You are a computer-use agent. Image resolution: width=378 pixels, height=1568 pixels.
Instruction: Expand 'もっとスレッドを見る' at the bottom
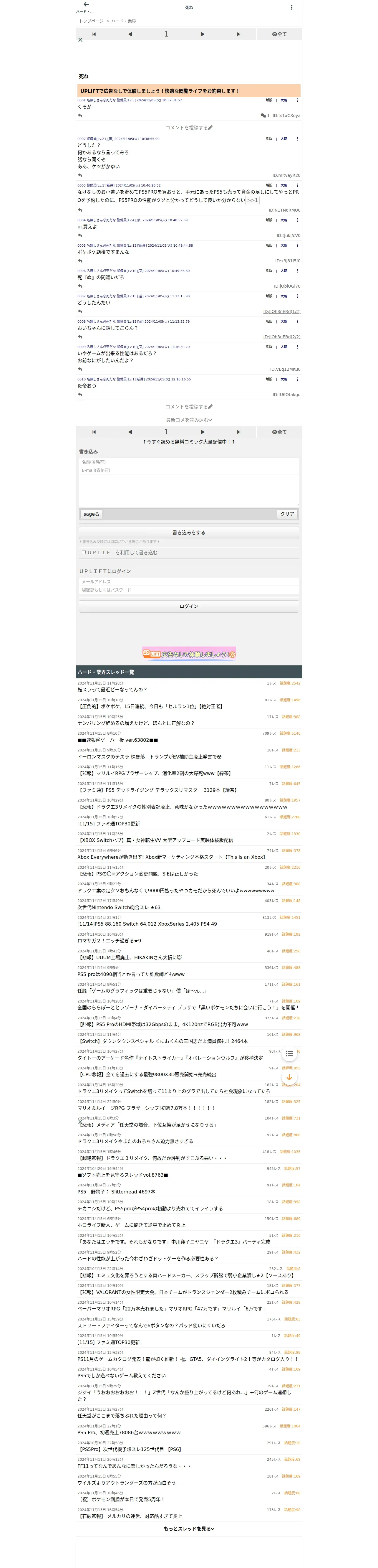(189, 1529)
